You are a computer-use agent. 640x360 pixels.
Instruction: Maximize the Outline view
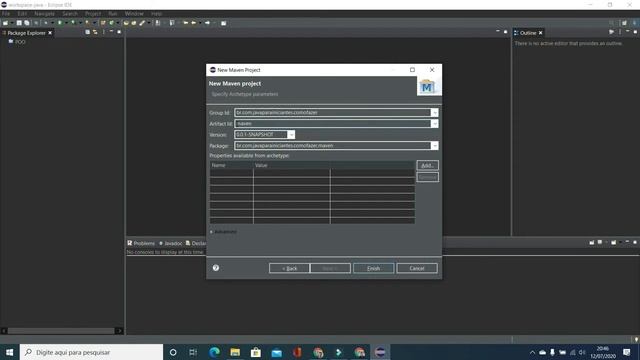pyautogui.click(x=635, y=32)
